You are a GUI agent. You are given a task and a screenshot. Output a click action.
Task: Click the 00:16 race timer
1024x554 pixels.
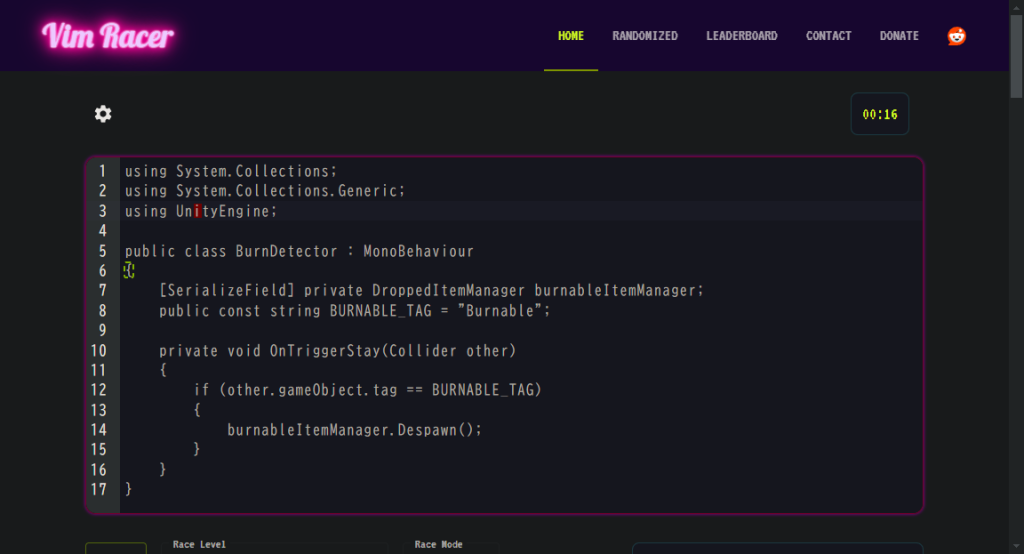(880, 114)
